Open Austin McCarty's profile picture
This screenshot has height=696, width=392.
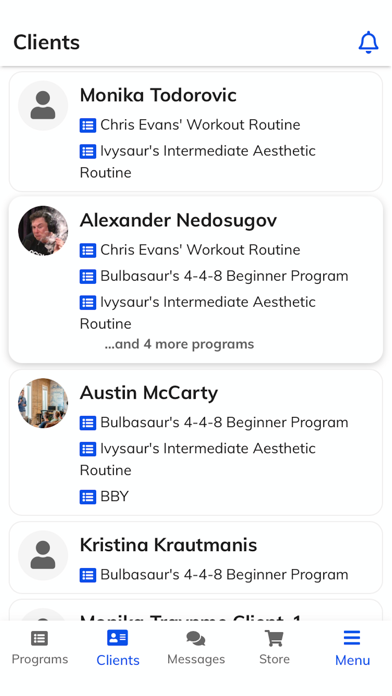point(43,403)
